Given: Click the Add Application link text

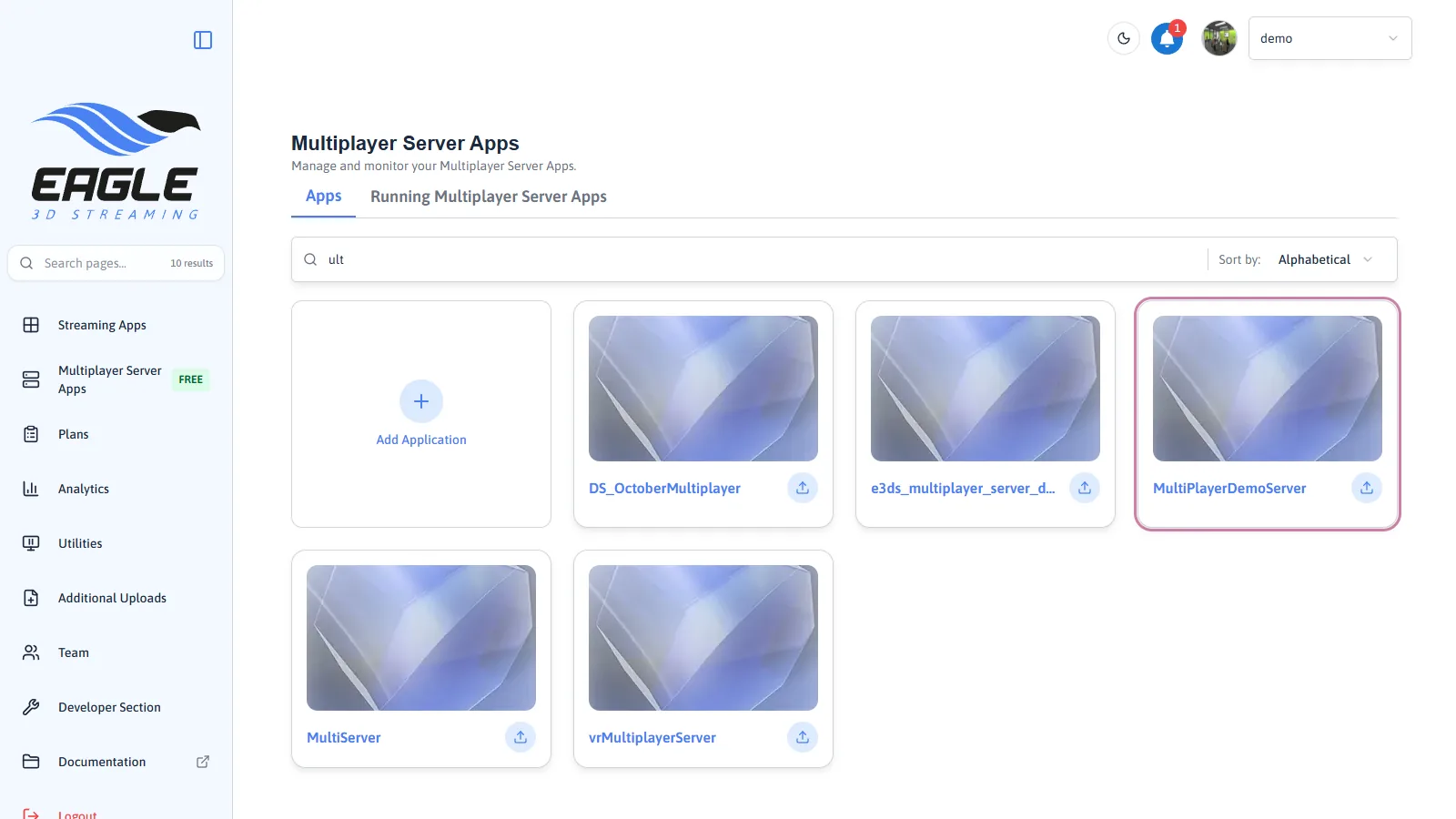Looking at the screenshot, I should (421, 440).
